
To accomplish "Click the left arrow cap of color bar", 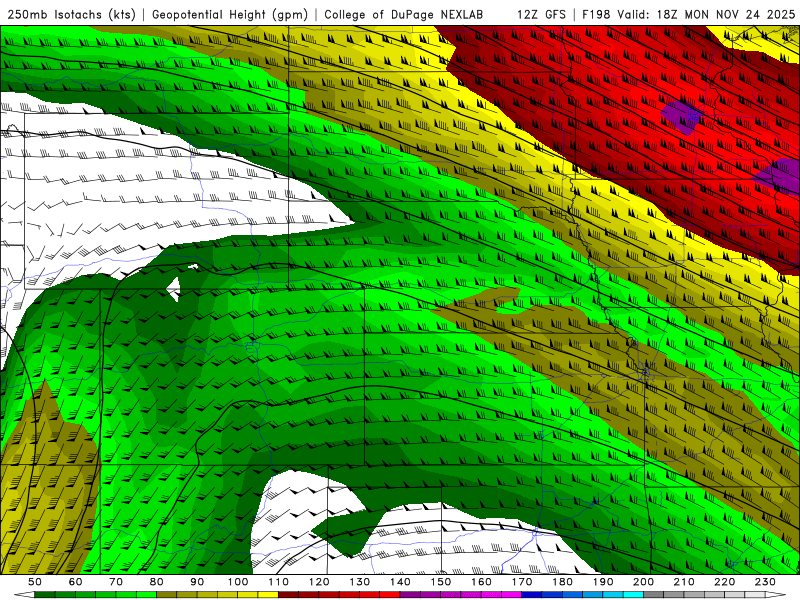I will [24, 594].
